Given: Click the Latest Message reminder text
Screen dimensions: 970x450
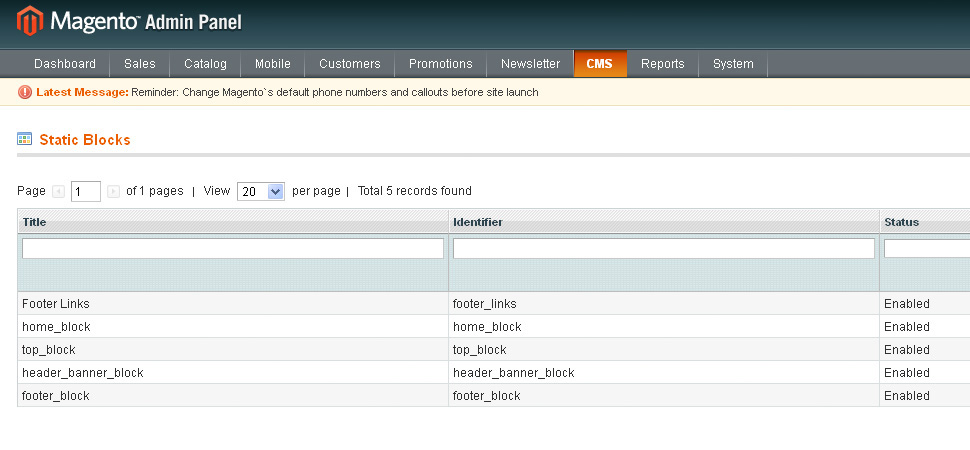Looking at the screenshot, I should [x=335, y=92].
